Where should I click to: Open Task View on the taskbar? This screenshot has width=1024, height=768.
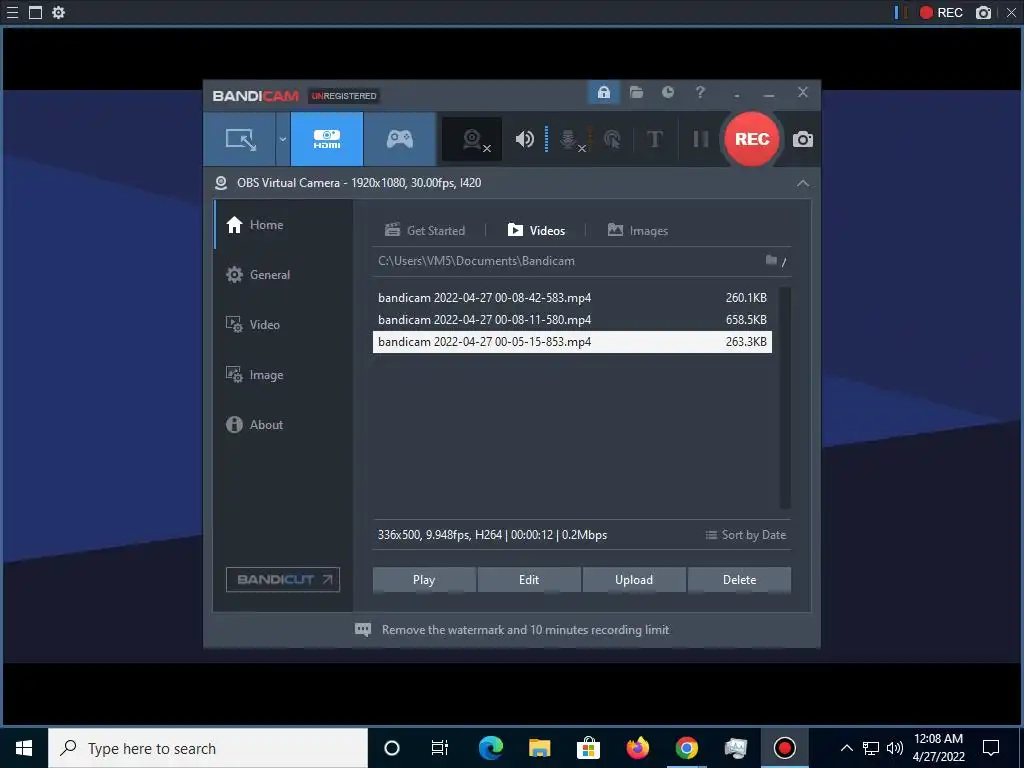point(440,748)
